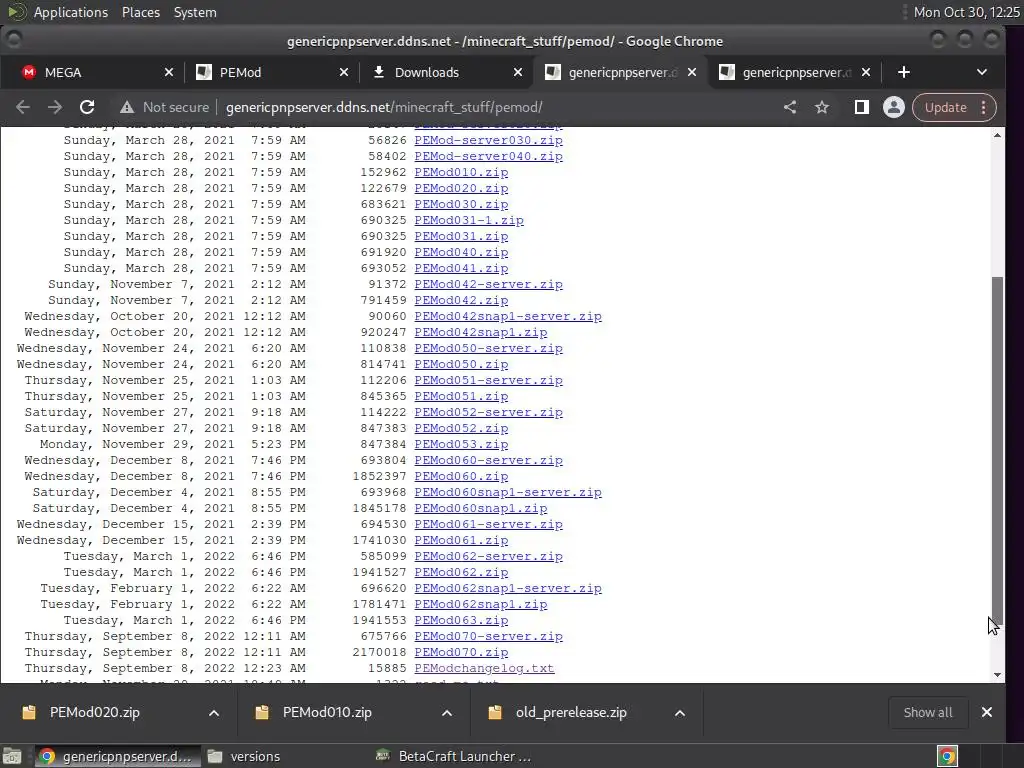Open the PEMod040.zip link

click(461, 252)
